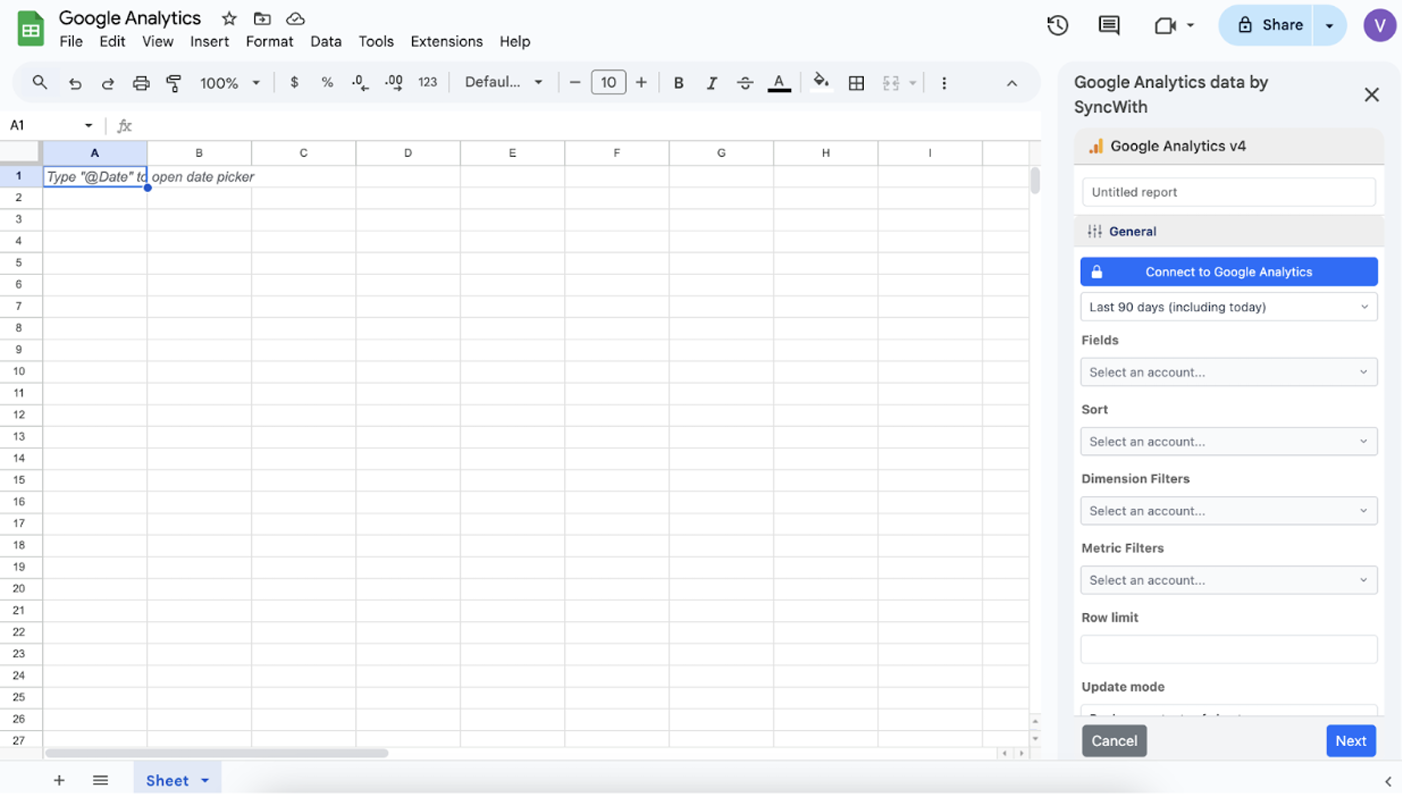Image resolution: width=1402 pixels, height=795 pixels.
Task: Open the zoom 100% dropdown
Action: (x=229, y=83)
